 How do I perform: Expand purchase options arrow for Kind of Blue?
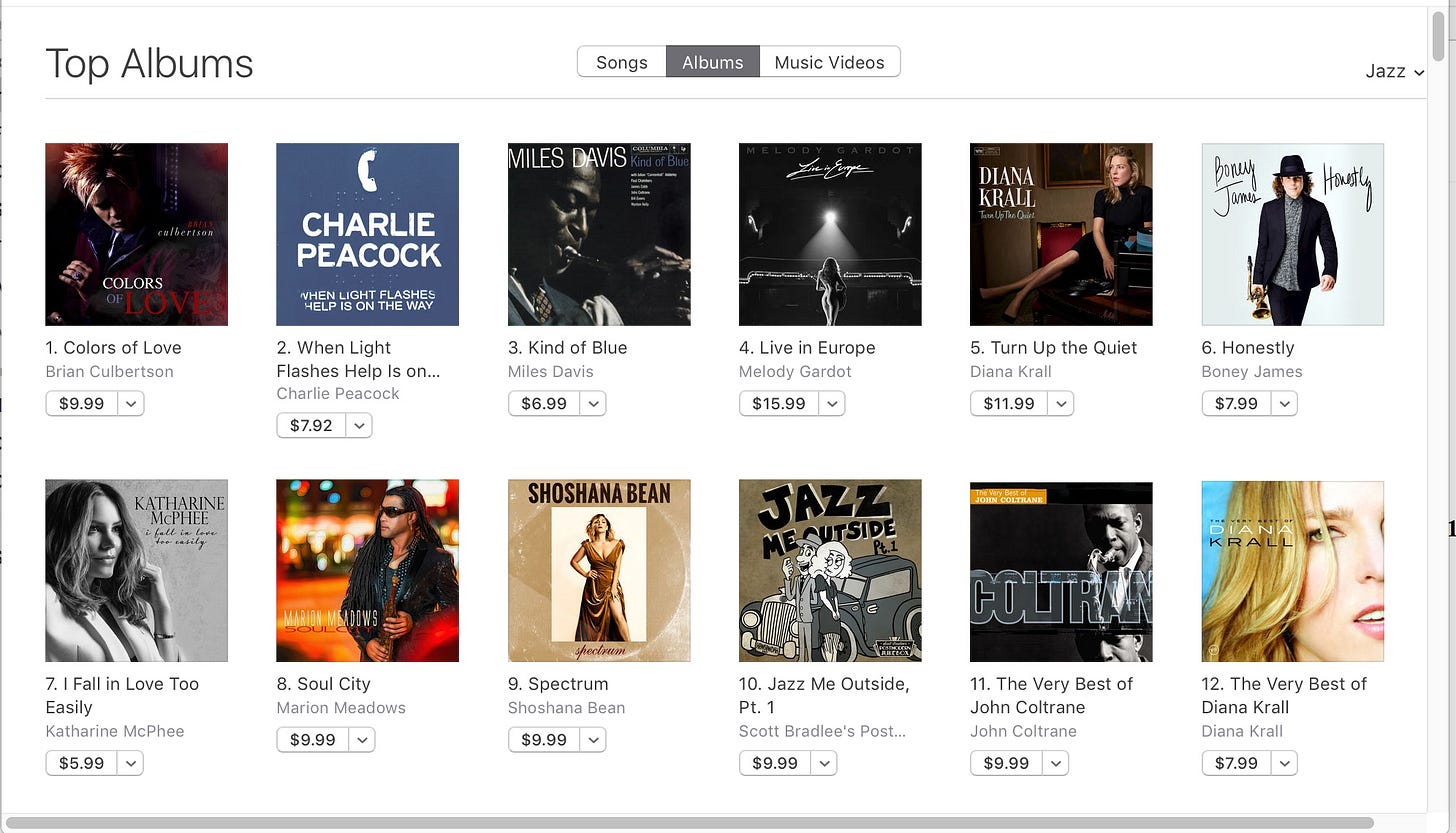[x=593, y=403]
